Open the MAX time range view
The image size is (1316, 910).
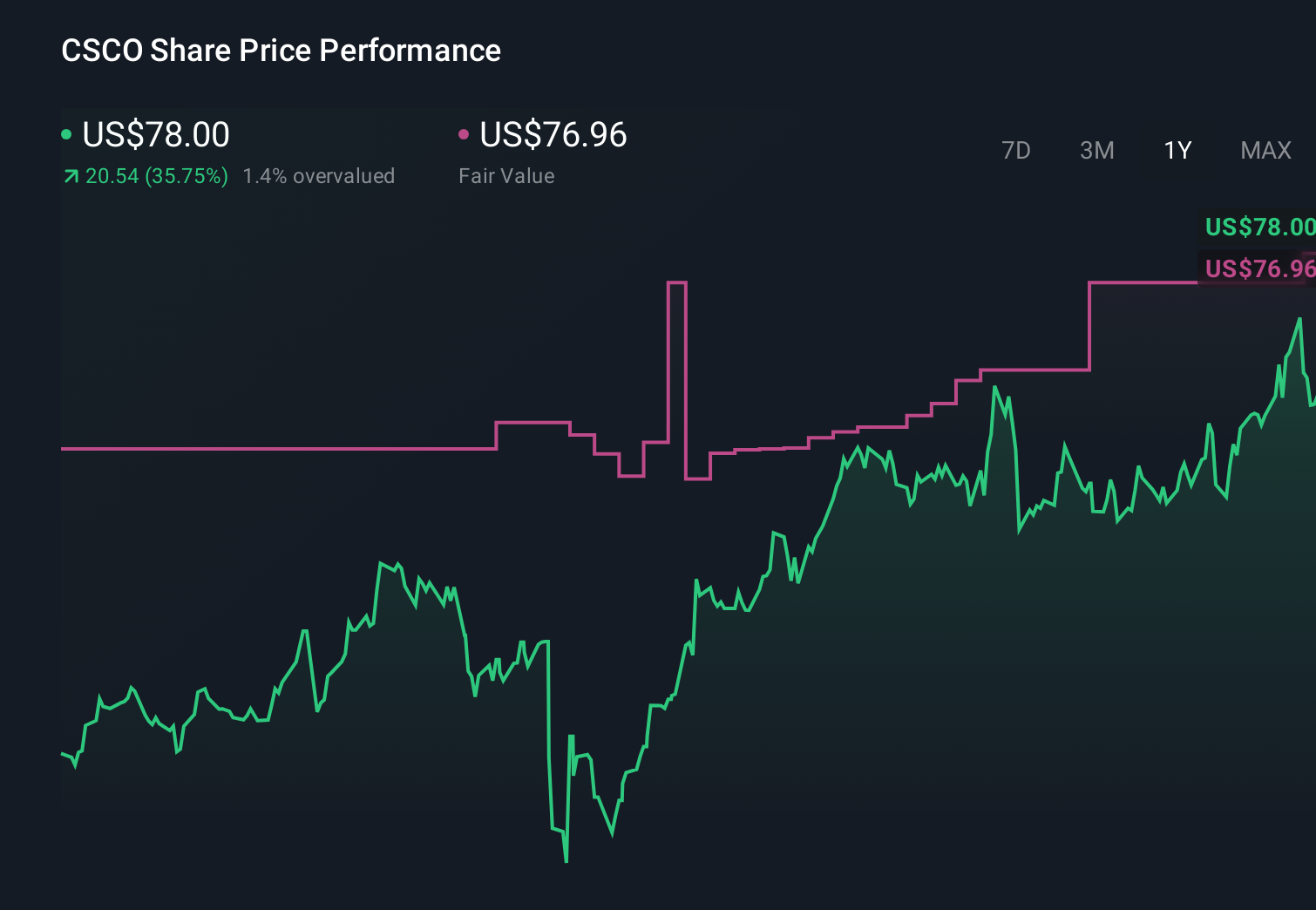tap(1265, 150)
